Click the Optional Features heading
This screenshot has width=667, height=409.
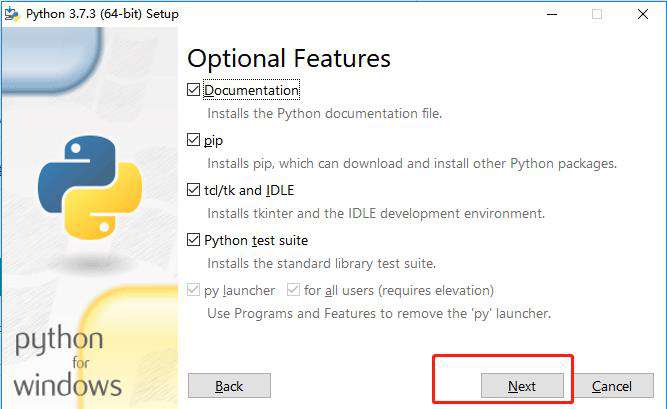pyautogui.click(x=289, y=58)
